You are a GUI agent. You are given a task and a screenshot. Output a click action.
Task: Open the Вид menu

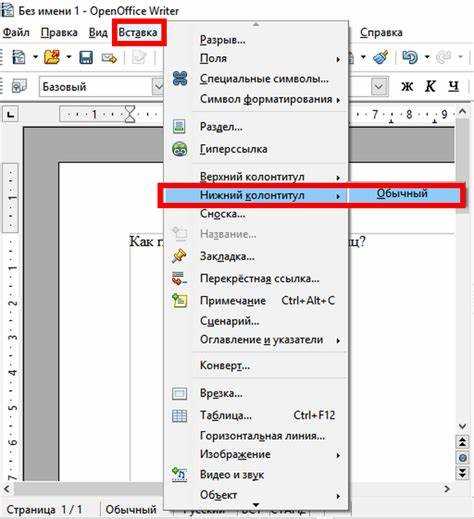click(98, 32)
